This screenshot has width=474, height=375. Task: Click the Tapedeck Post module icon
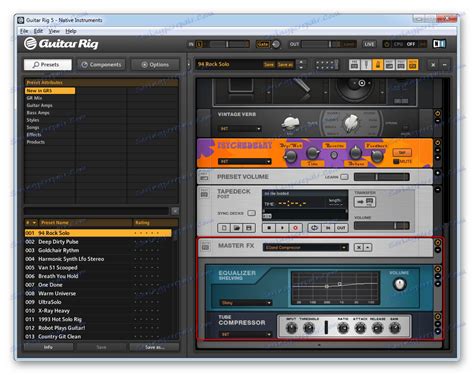(205, 194)
